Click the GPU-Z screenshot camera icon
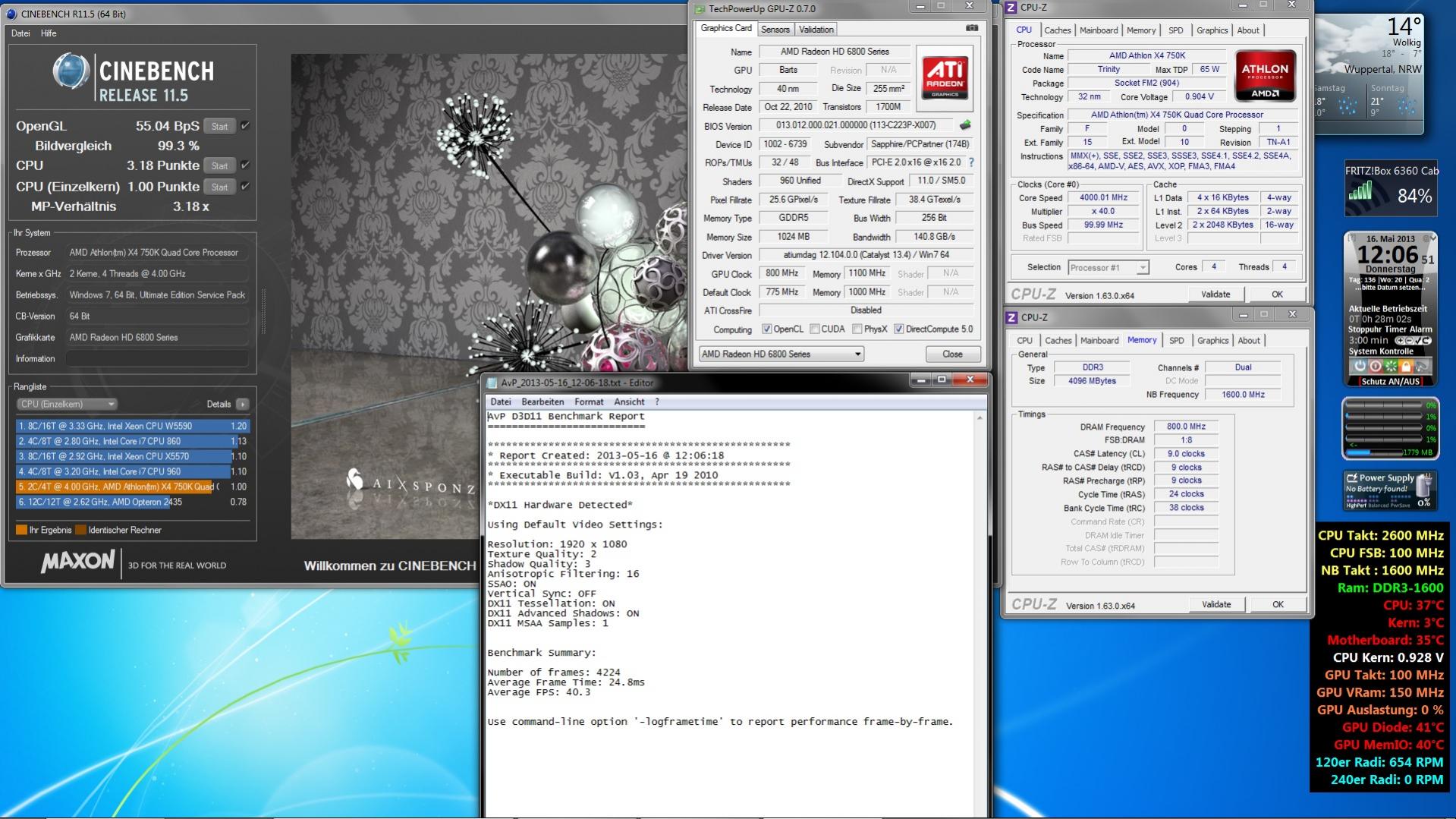 [x=972, y=28]
